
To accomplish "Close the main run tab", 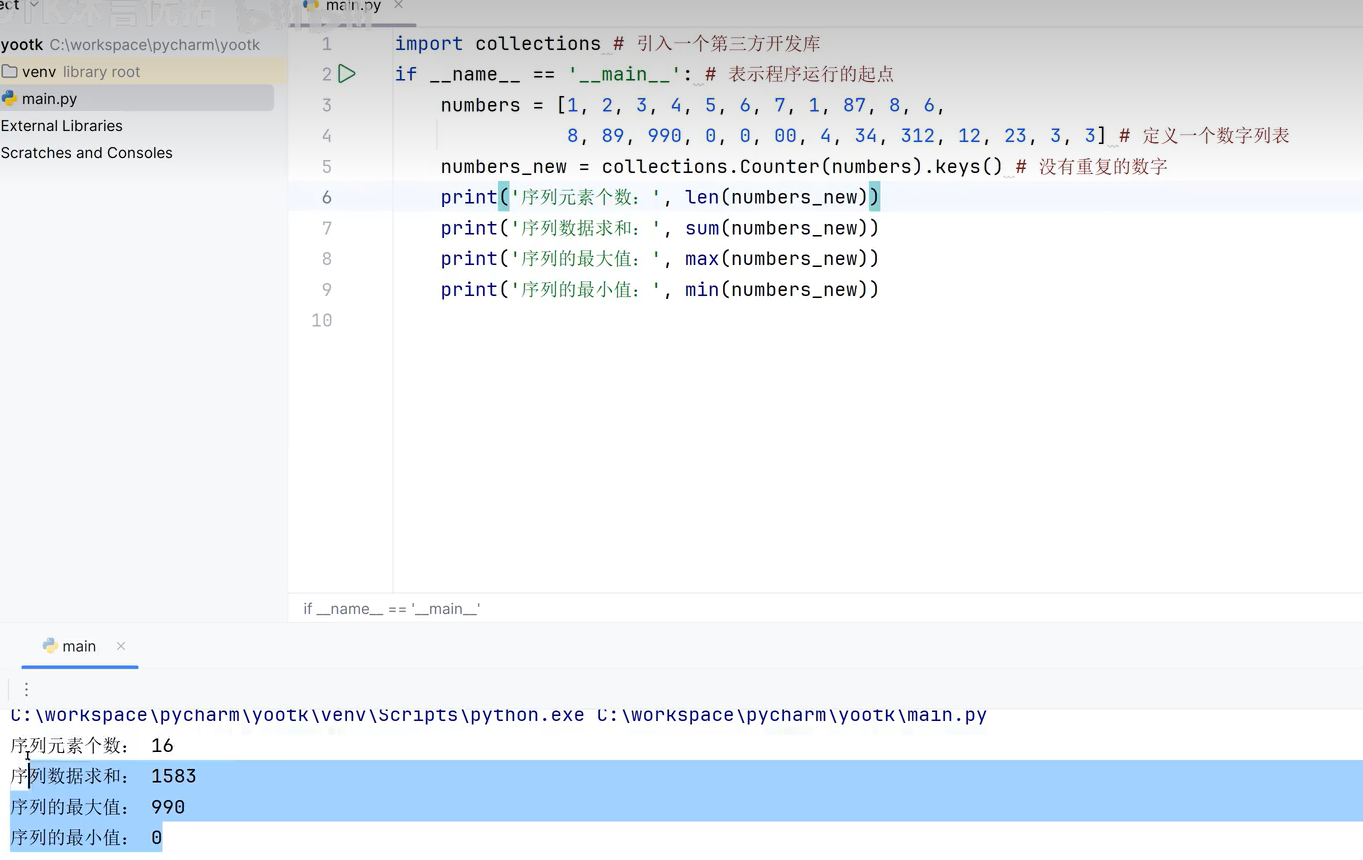I will (121, 646).
